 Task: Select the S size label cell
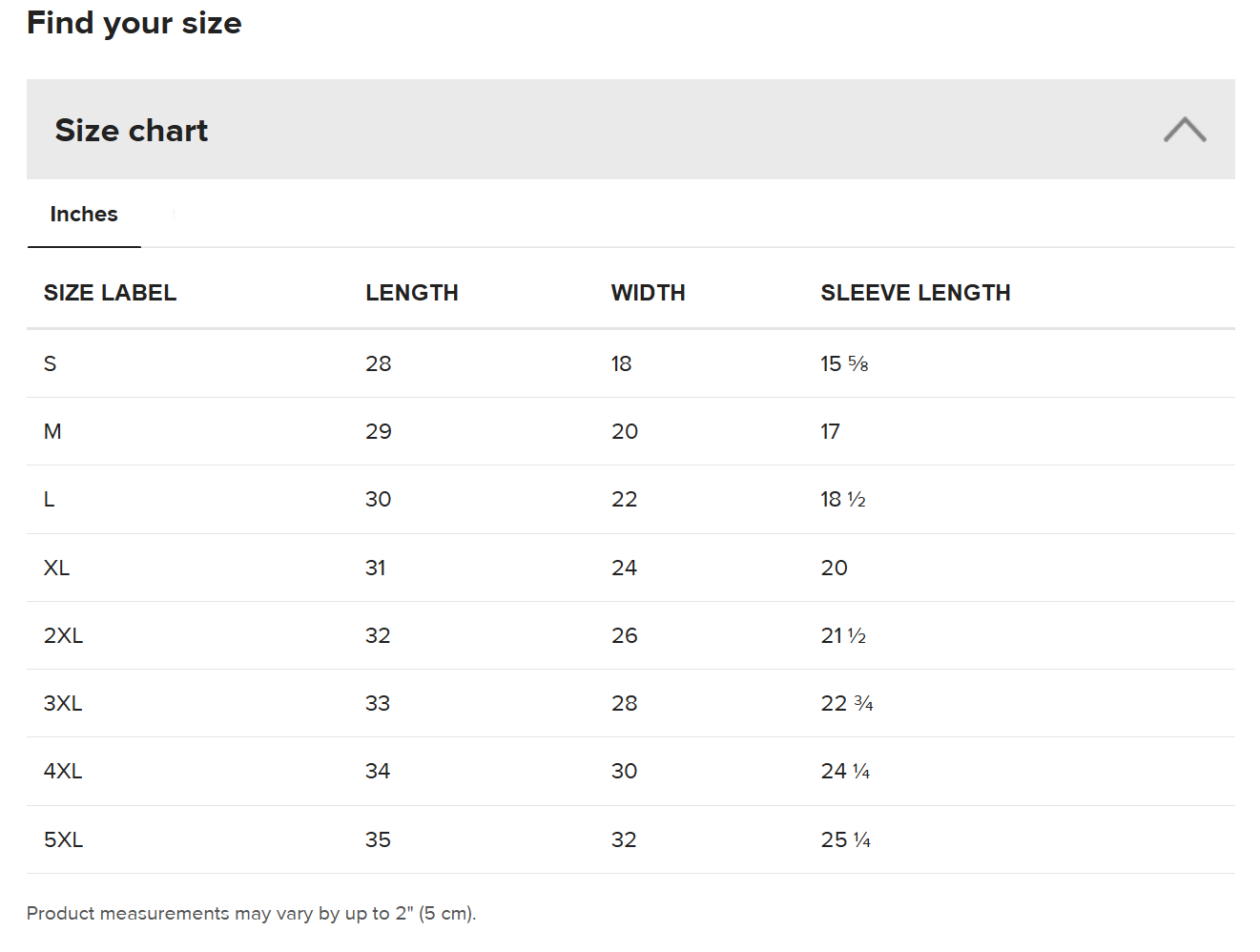pos(51,363)
